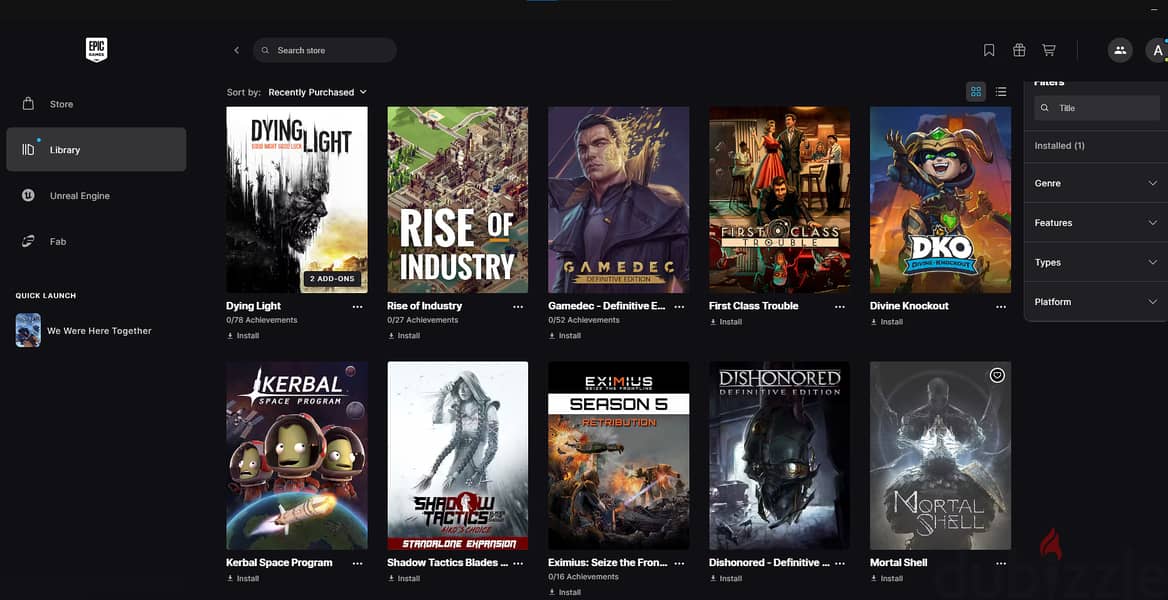Launch We Were Here Together quick launch
The height and width of the screenshot is (600, 1168).
(83, 330)
